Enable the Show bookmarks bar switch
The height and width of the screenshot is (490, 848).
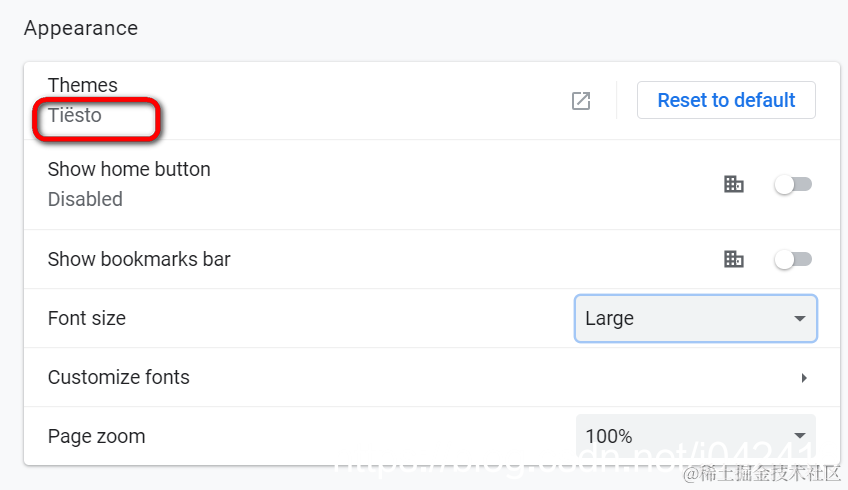793,259
